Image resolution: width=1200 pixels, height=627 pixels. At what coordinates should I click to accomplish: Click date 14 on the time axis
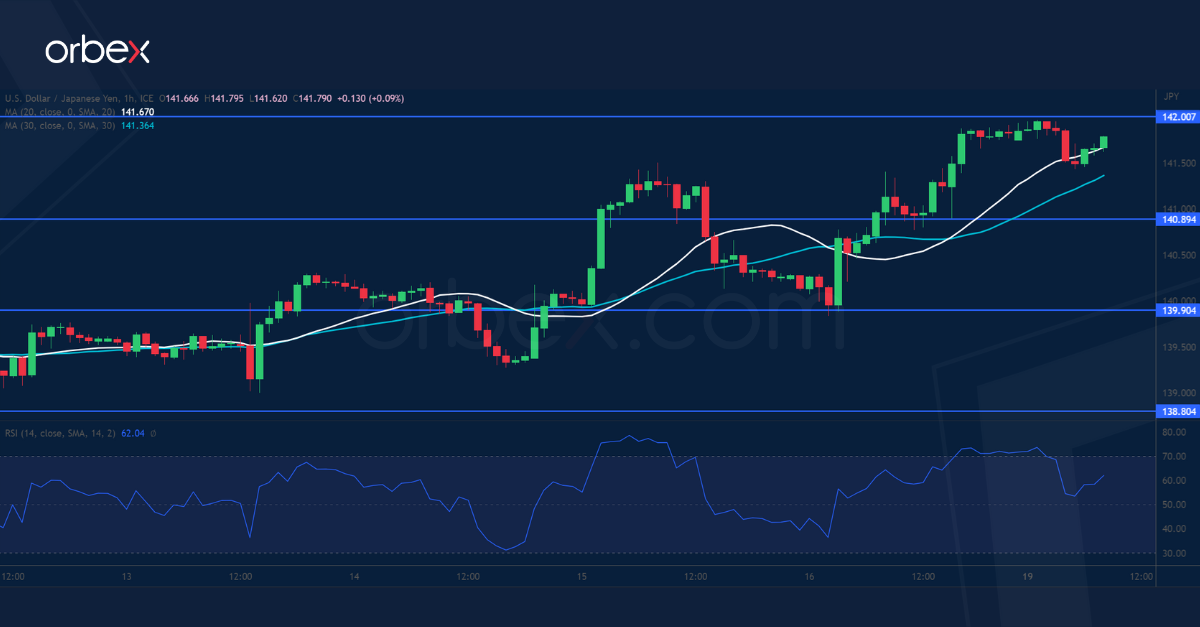coord(354,577)
